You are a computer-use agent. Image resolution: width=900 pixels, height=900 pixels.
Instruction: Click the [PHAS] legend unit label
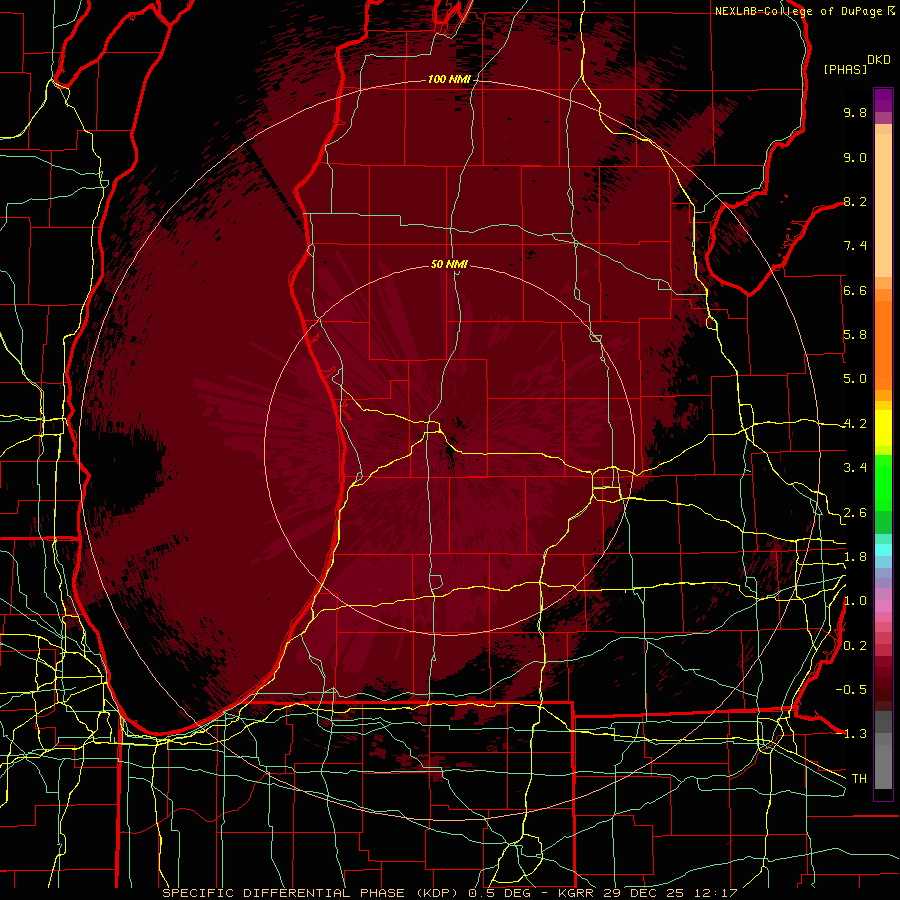coord(845,70)
